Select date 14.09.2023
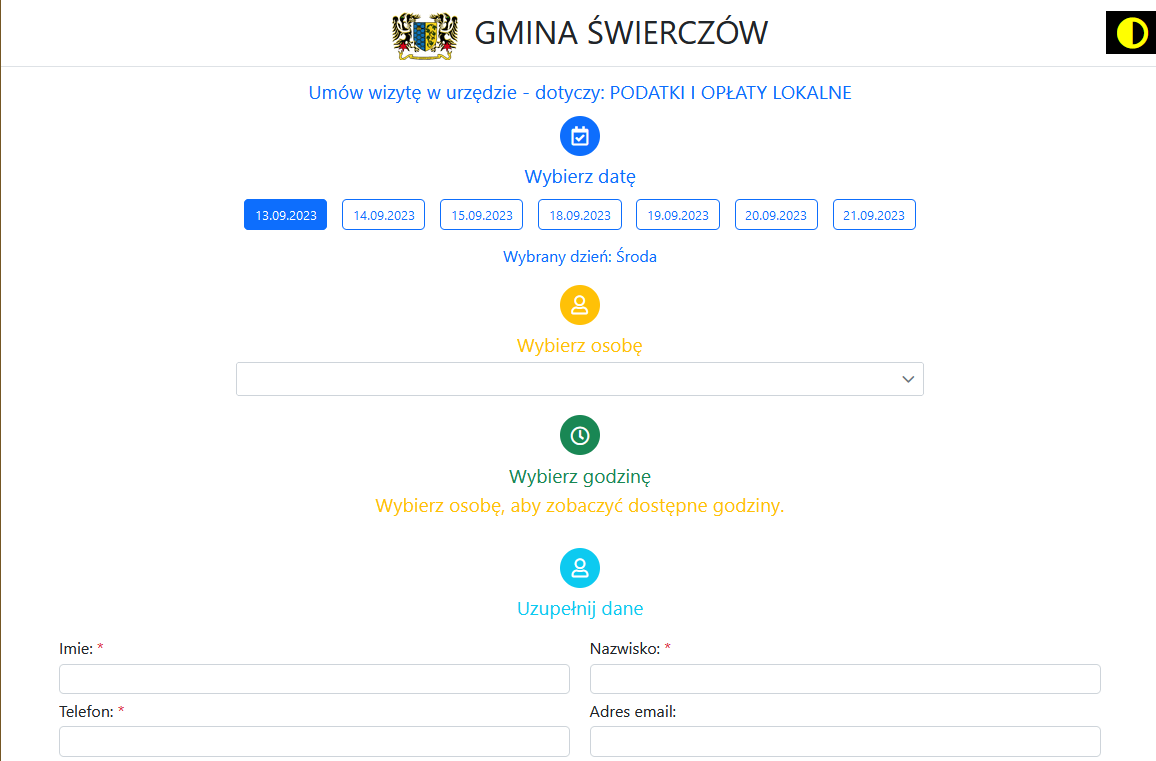 click(x=383, y=215)
